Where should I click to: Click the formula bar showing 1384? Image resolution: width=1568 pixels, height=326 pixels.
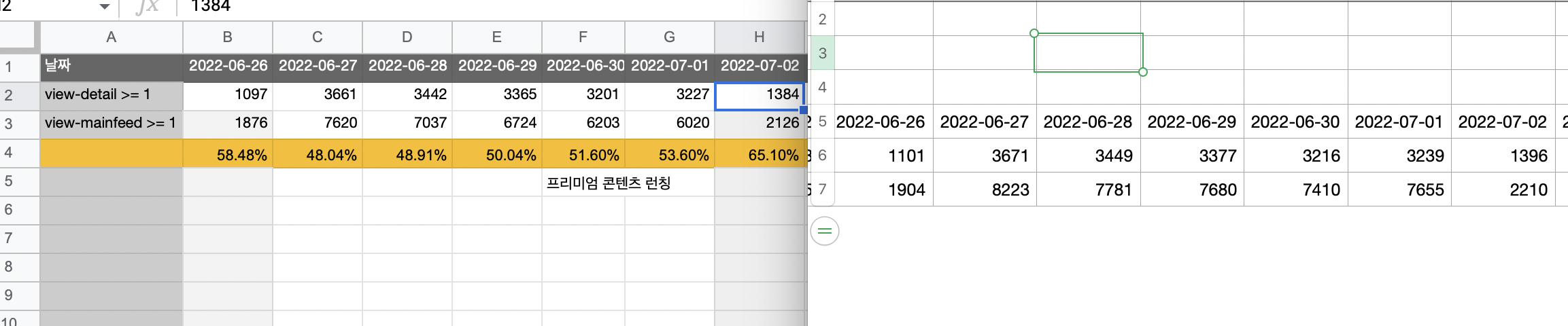tap(490, 7)
